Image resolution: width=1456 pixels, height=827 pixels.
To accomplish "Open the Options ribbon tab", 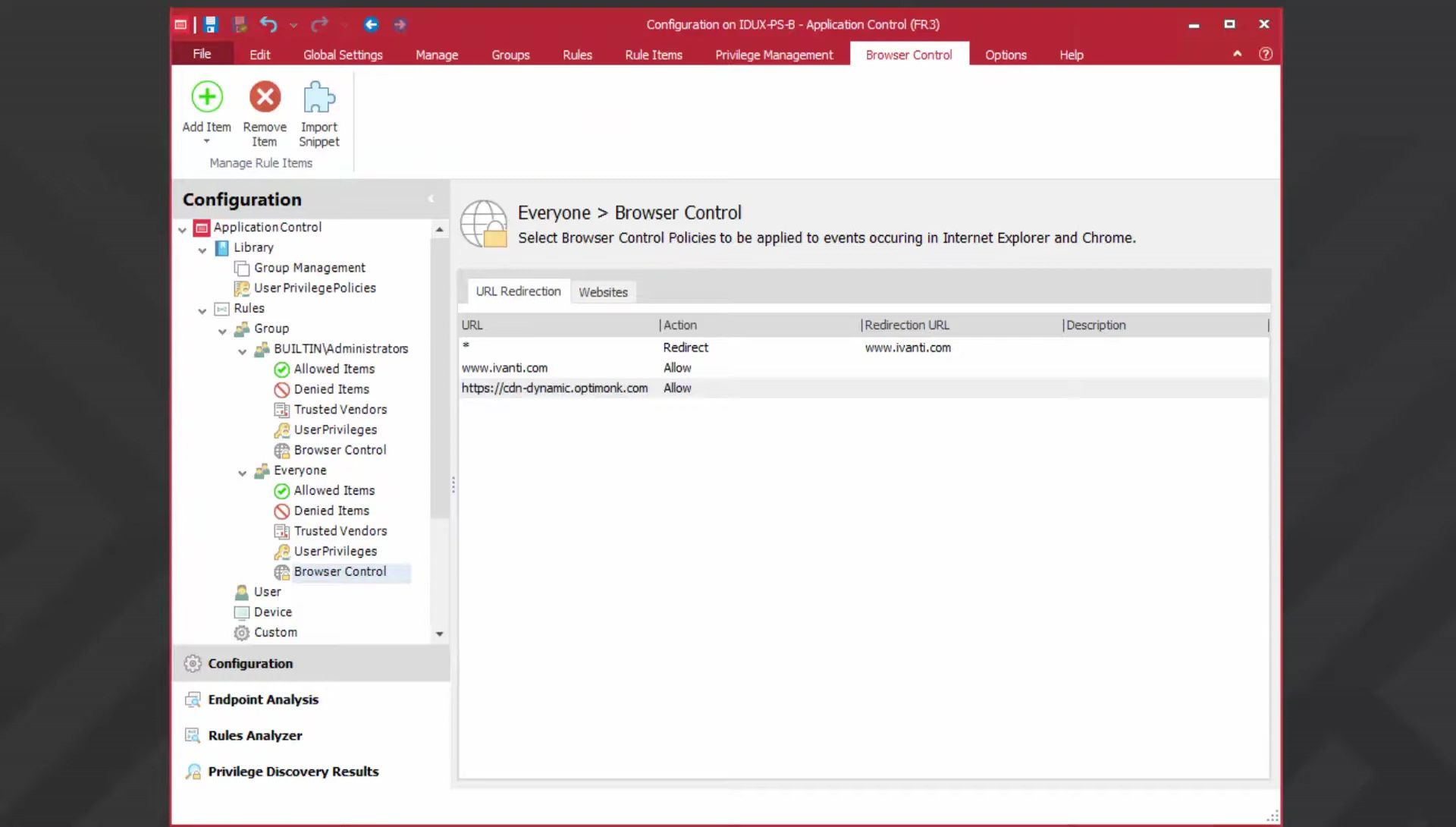I will 1006,55.
